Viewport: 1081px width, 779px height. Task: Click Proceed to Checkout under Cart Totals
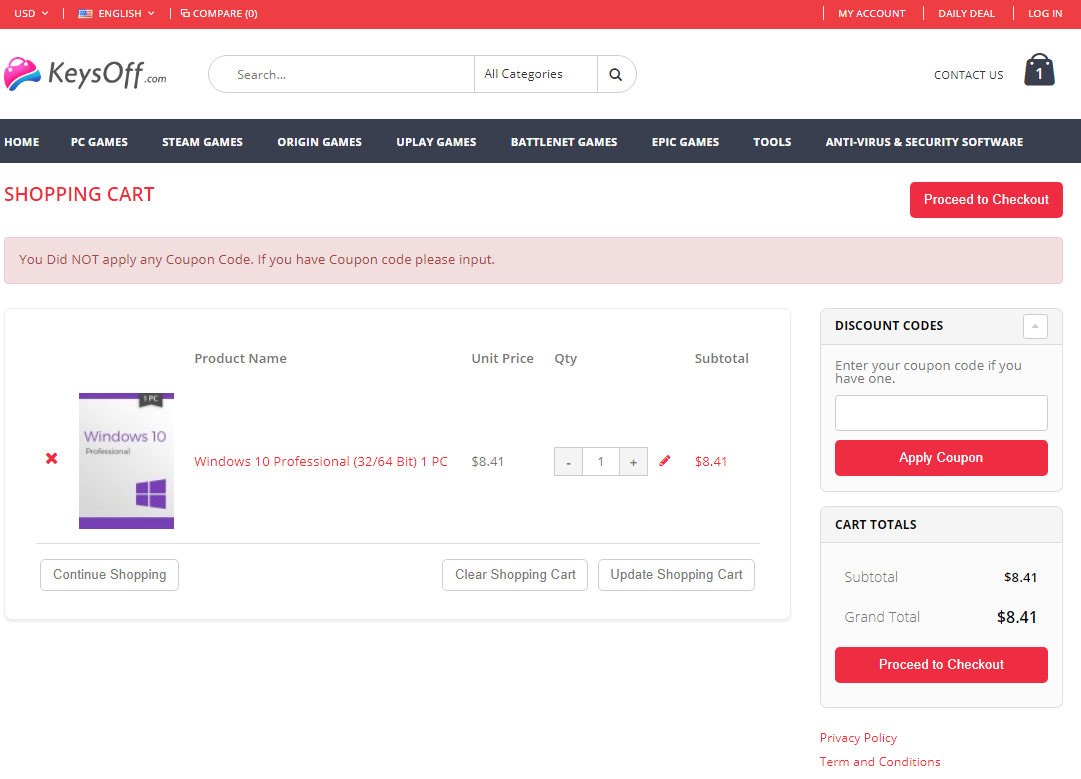tap(941, 665)
